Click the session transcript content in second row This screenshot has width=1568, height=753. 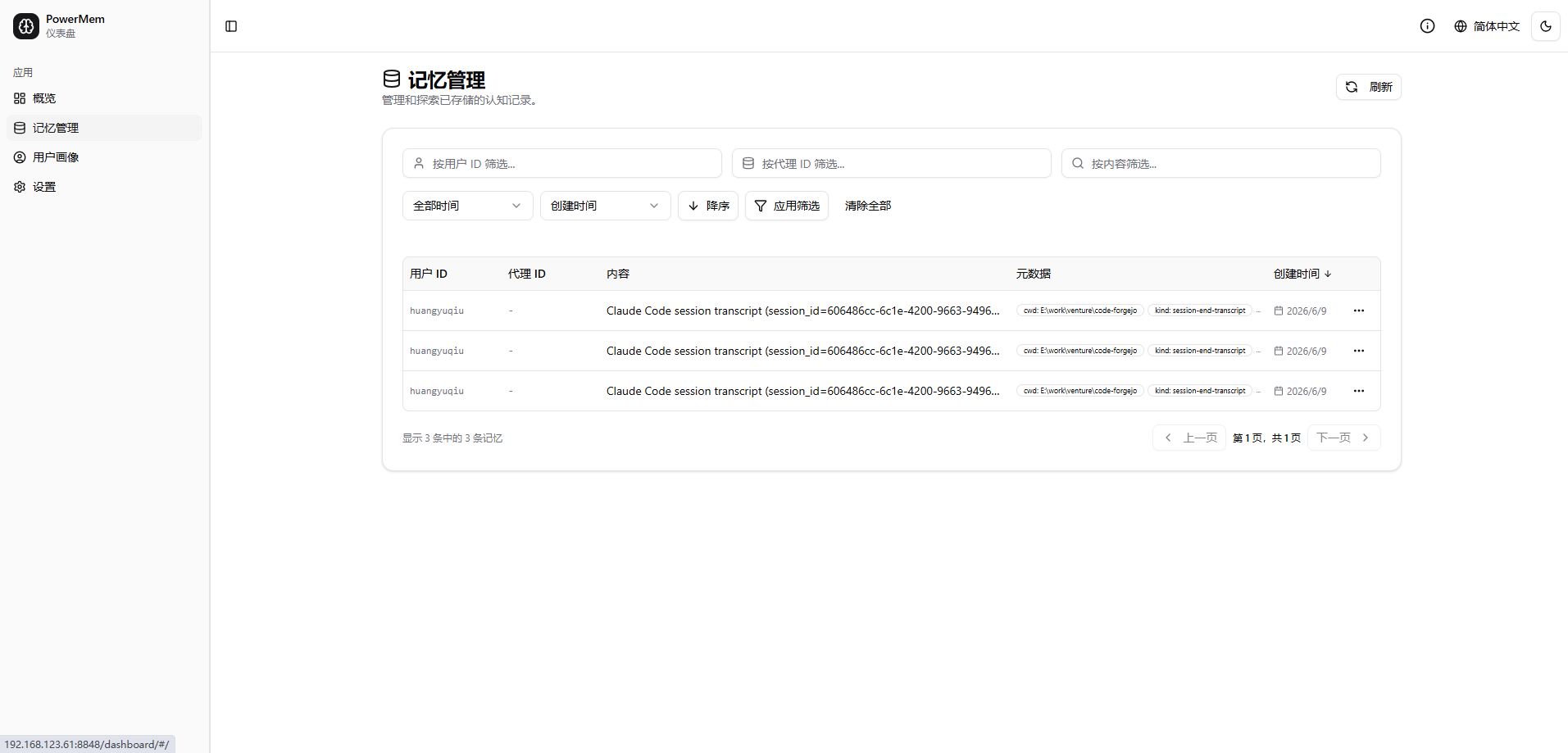(803, 351)
